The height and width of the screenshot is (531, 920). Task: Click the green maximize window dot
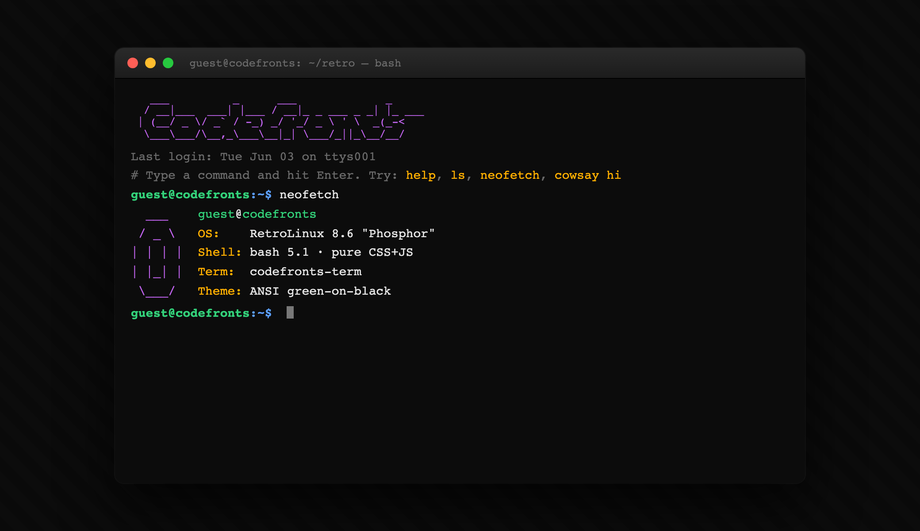coord(168,63)
